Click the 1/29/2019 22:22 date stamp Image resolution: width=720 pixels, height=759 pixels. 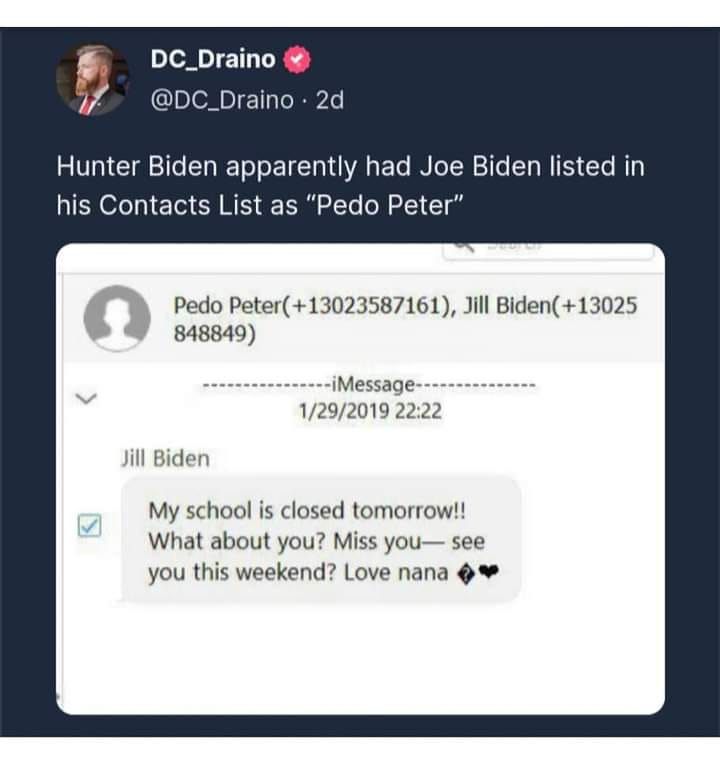coord(371,410)
